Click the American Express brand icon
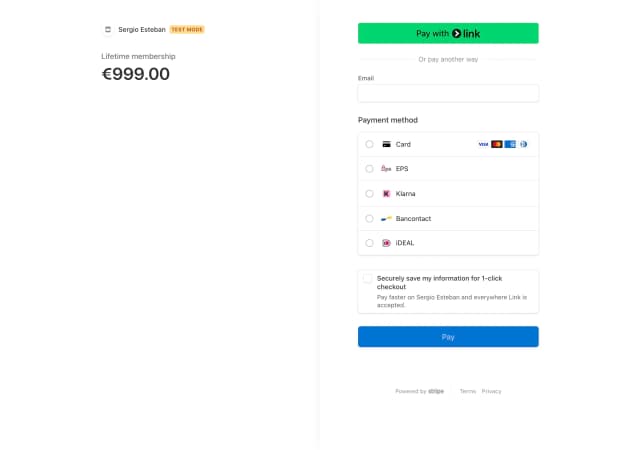640x450 pixels. pyautogui.click(x=510, y=144)
